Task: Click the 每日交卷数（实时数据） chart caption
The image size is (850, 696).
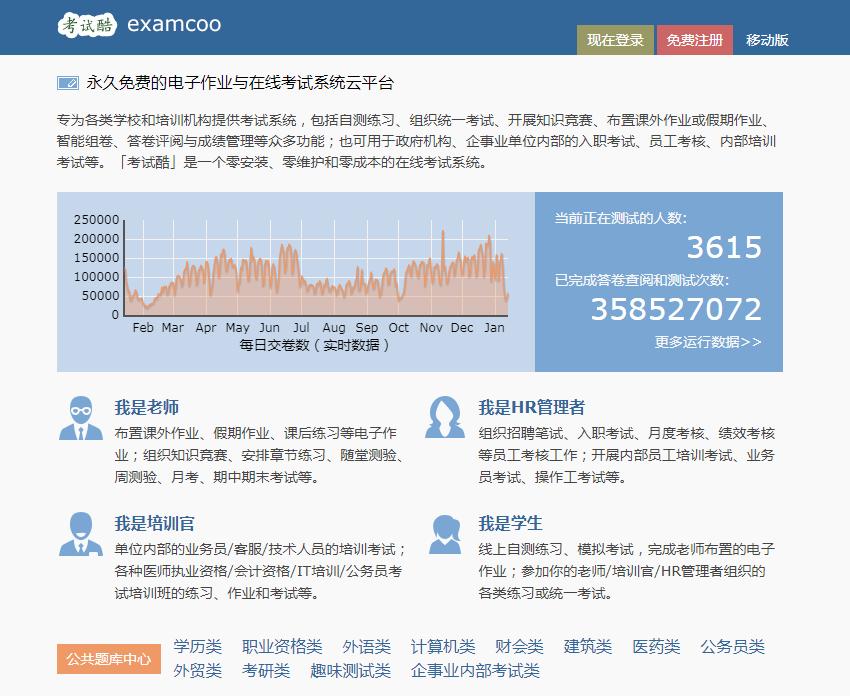Action: click(x=314, y=345)
